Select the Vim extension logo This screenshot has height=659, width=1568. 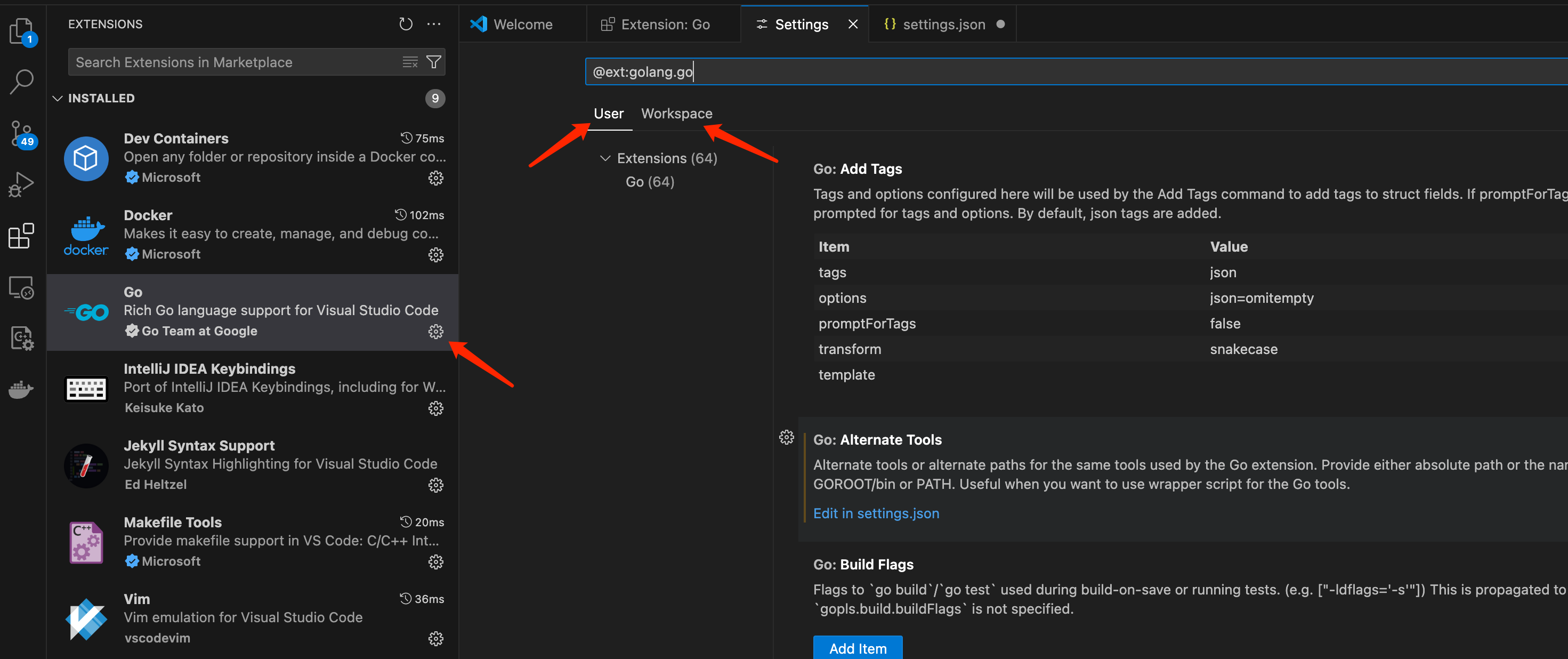tap(86, 620)
